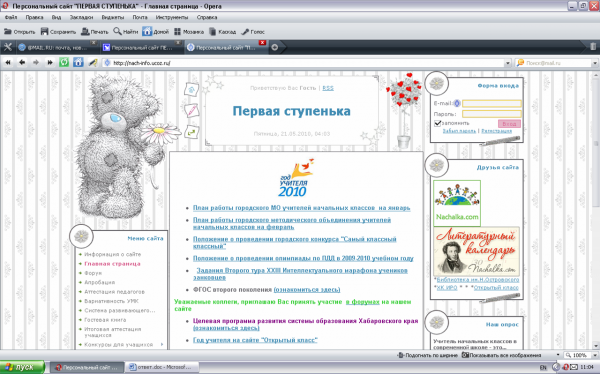This screenshot has width=600, height=374.
Task: Click the pencil icon beside site header
Action: coord(191,111)
